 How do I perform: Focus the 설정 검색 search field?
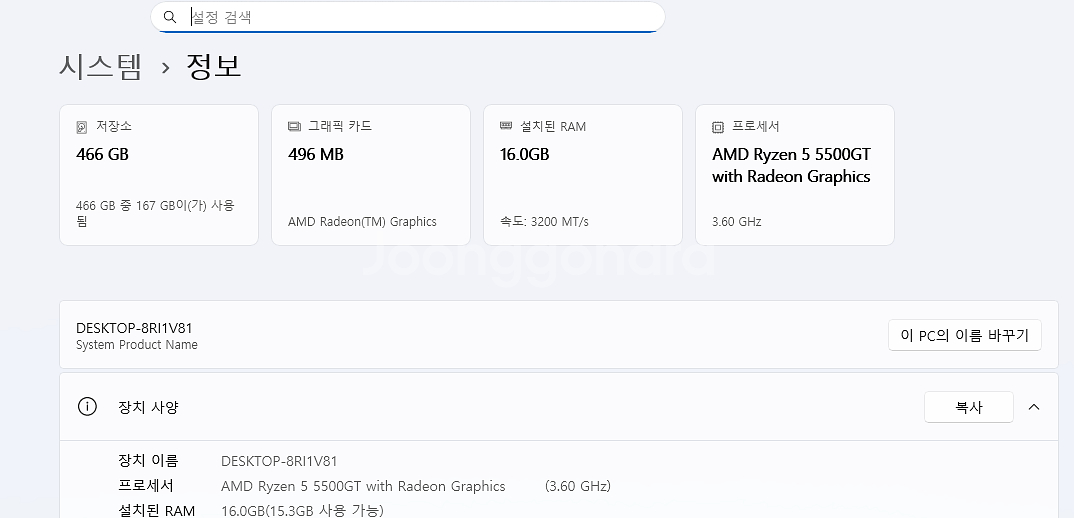[408, 17]
